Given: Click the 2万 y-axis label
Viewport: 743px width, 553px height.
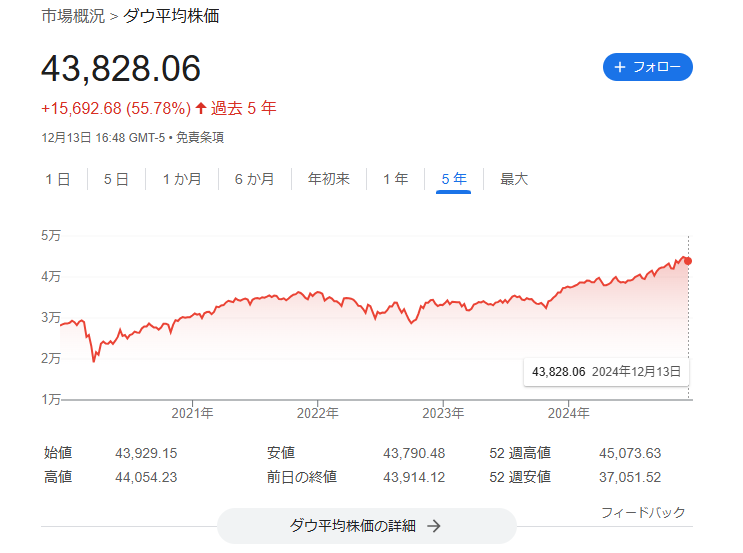Looking at the screenshot, I should 51,358.
